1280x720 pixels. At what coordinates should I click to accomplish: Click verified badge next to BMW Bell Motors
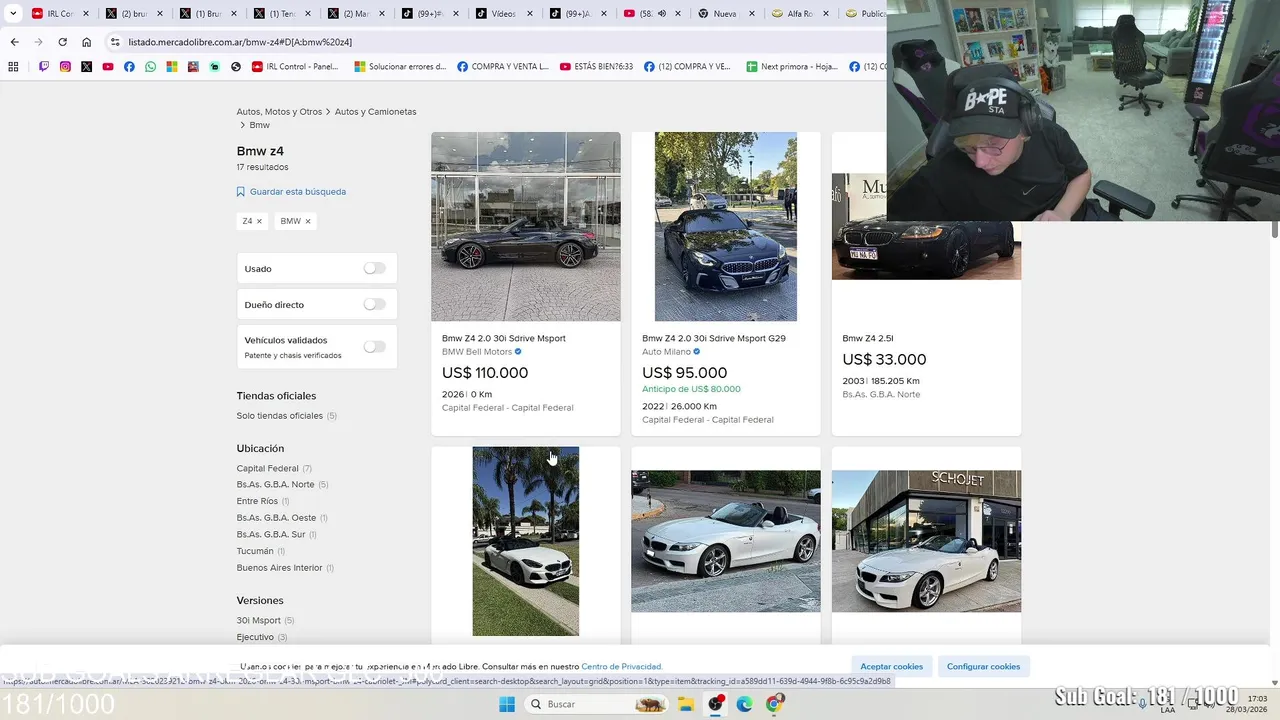(x=518, y=352)
